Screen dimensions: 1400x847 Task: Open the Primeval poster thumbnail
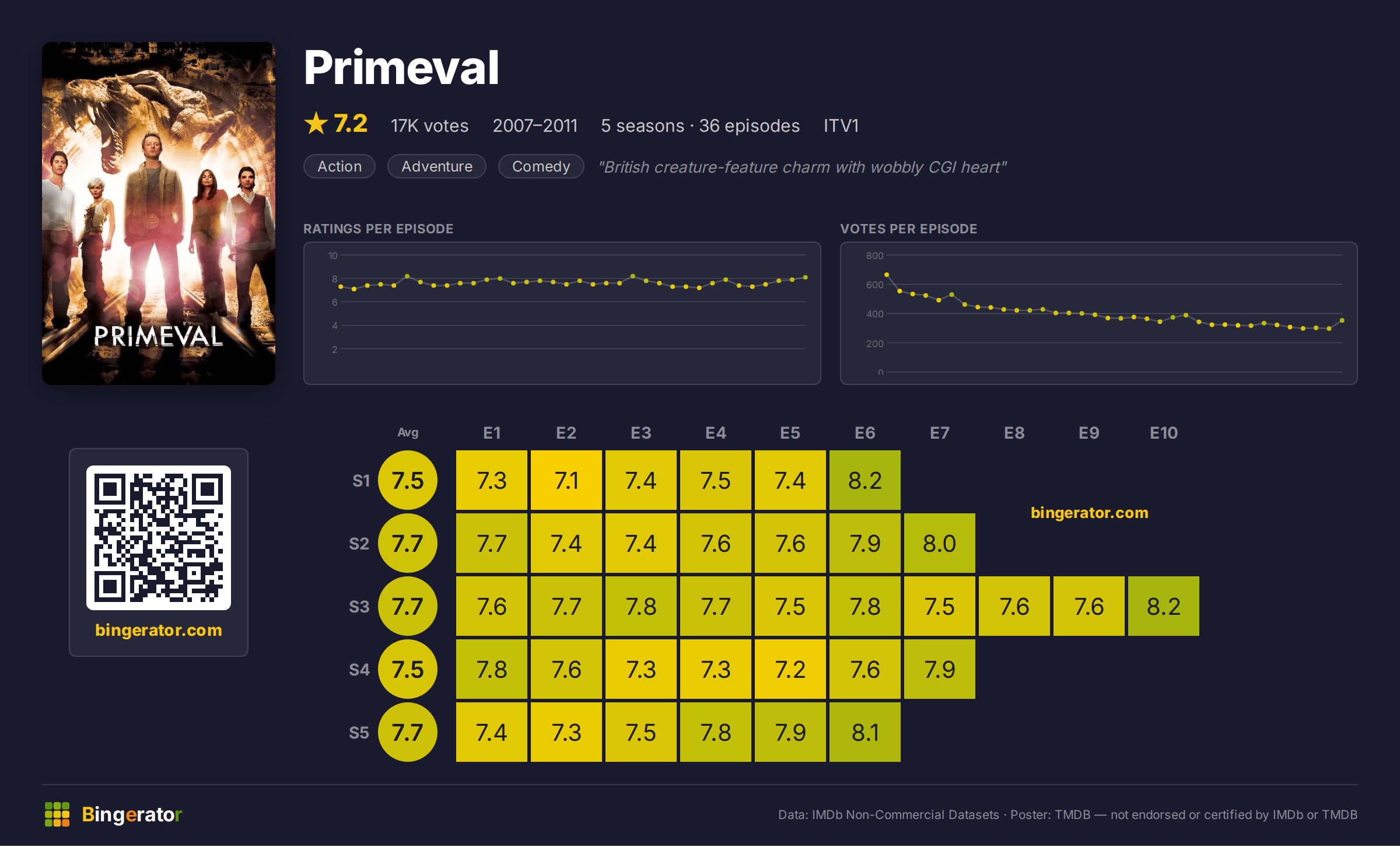pyautogui.click(x=159, y=213)
